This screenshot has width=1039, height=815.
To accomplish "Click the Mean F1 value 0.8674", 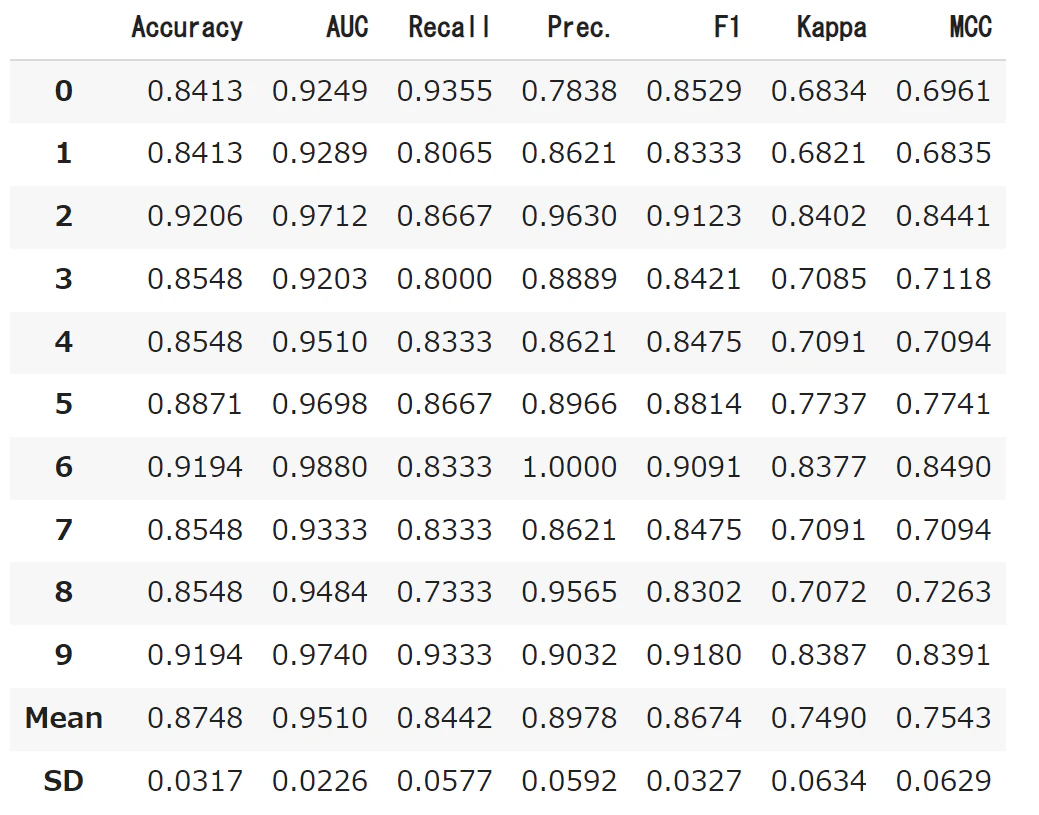I will pyautogui.click(x=694, y=718).
